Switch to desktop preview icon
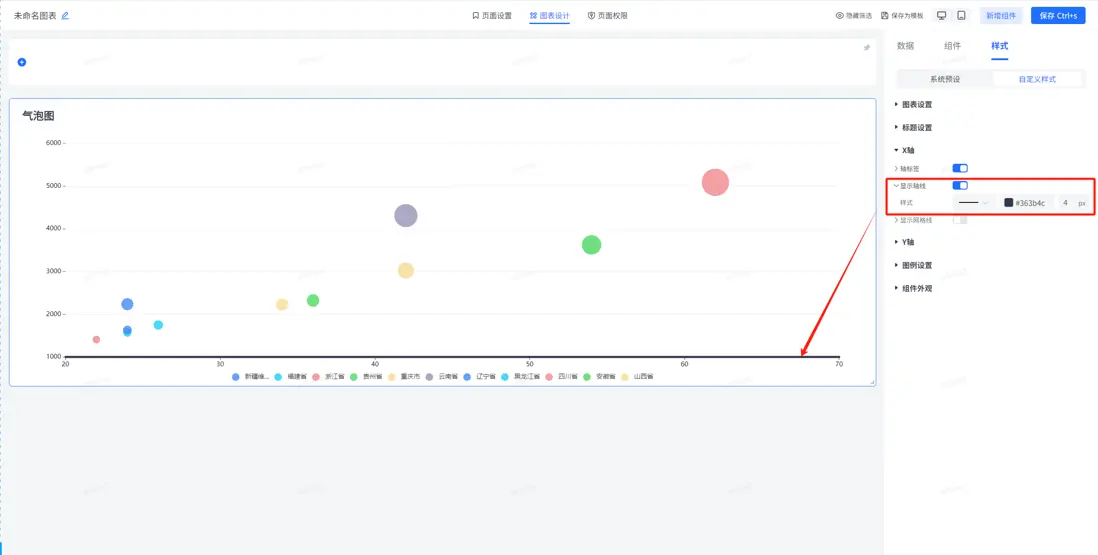1098x555 pixels. click(942, 15)
